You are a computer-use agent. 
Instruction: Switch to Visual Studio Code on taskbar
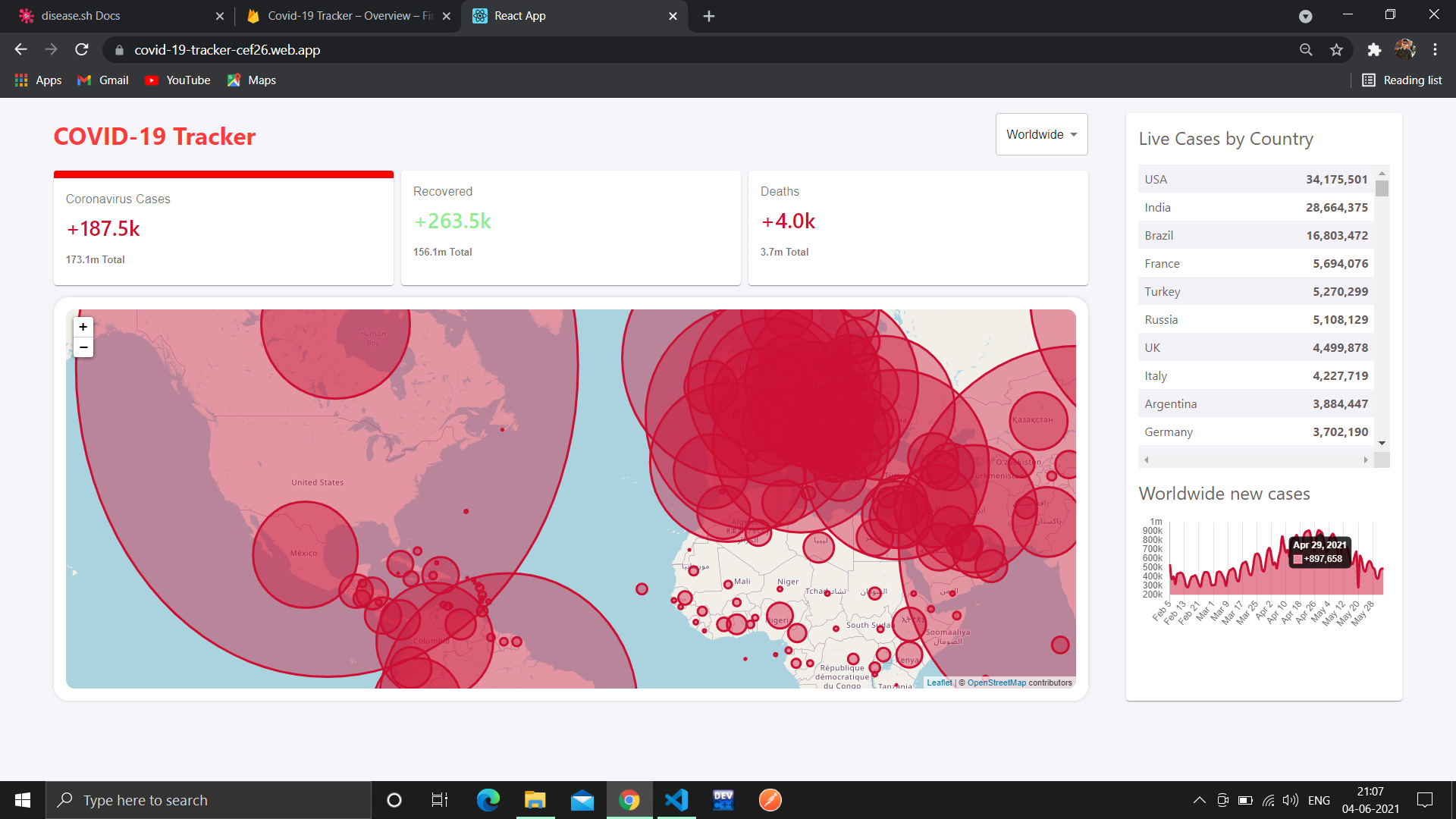pyautogui.click(x=676, y=800)
